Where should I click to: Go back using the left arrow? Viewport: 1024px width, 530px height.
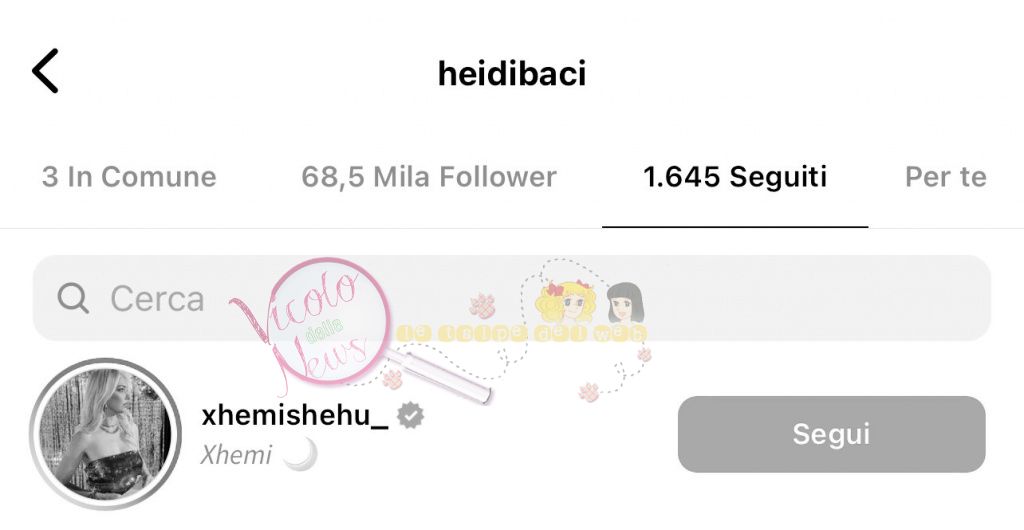[45, 70]
